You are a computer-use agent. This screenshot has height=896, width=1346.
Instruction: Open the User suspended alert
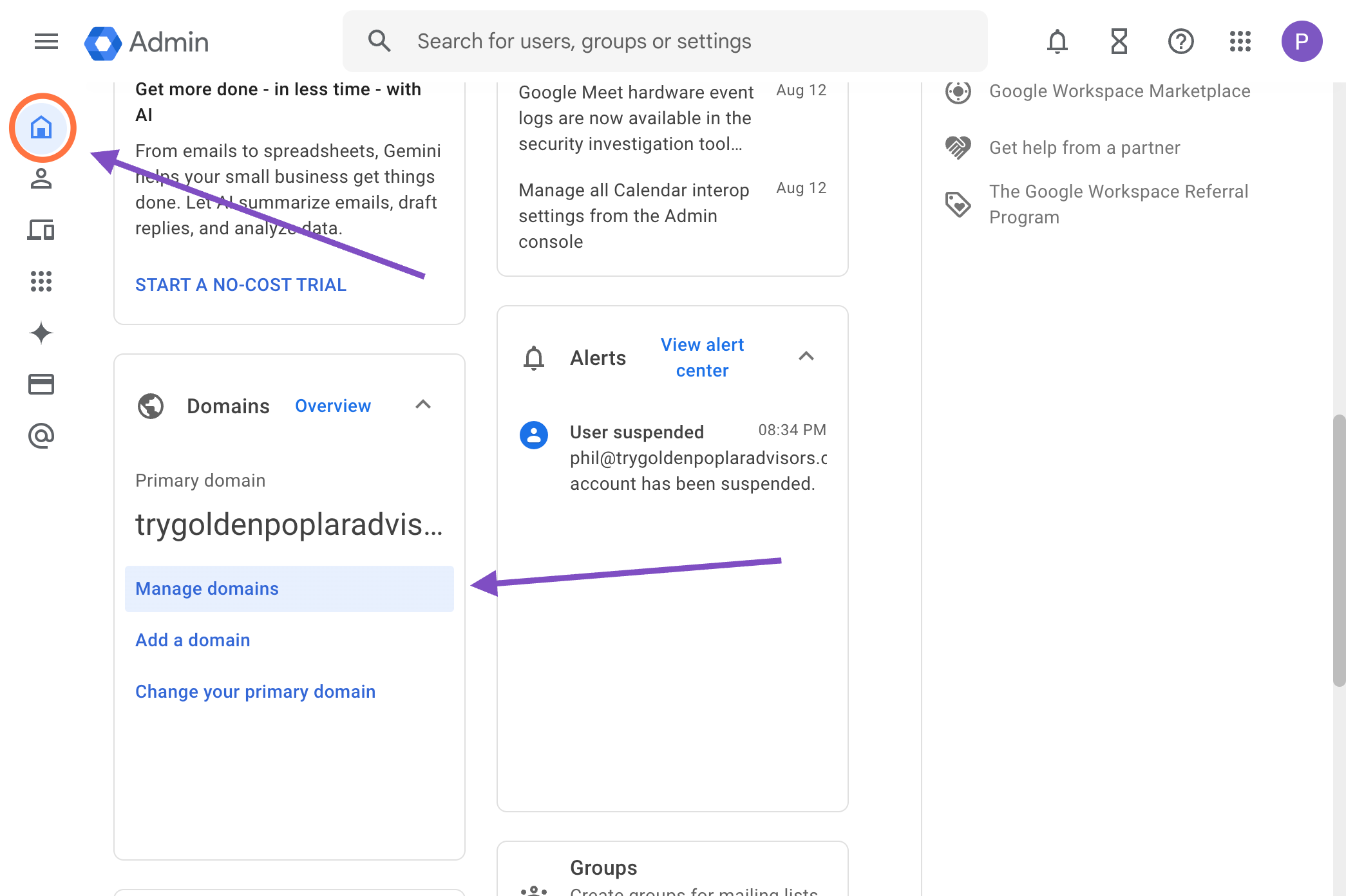point(672,458)
